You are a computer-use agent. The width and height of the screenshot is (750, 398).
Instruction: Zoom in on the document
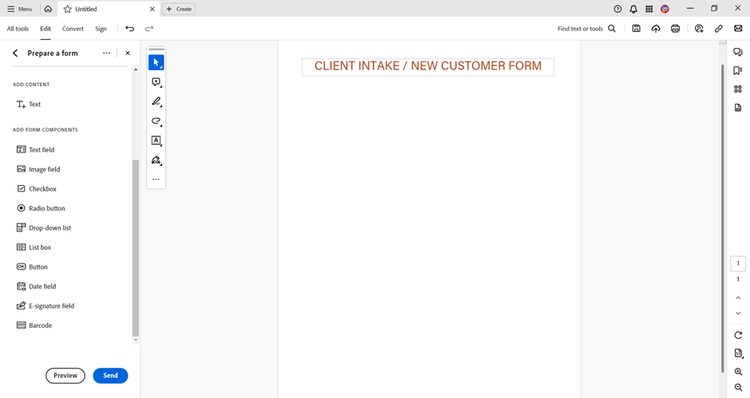pos(738,372)
